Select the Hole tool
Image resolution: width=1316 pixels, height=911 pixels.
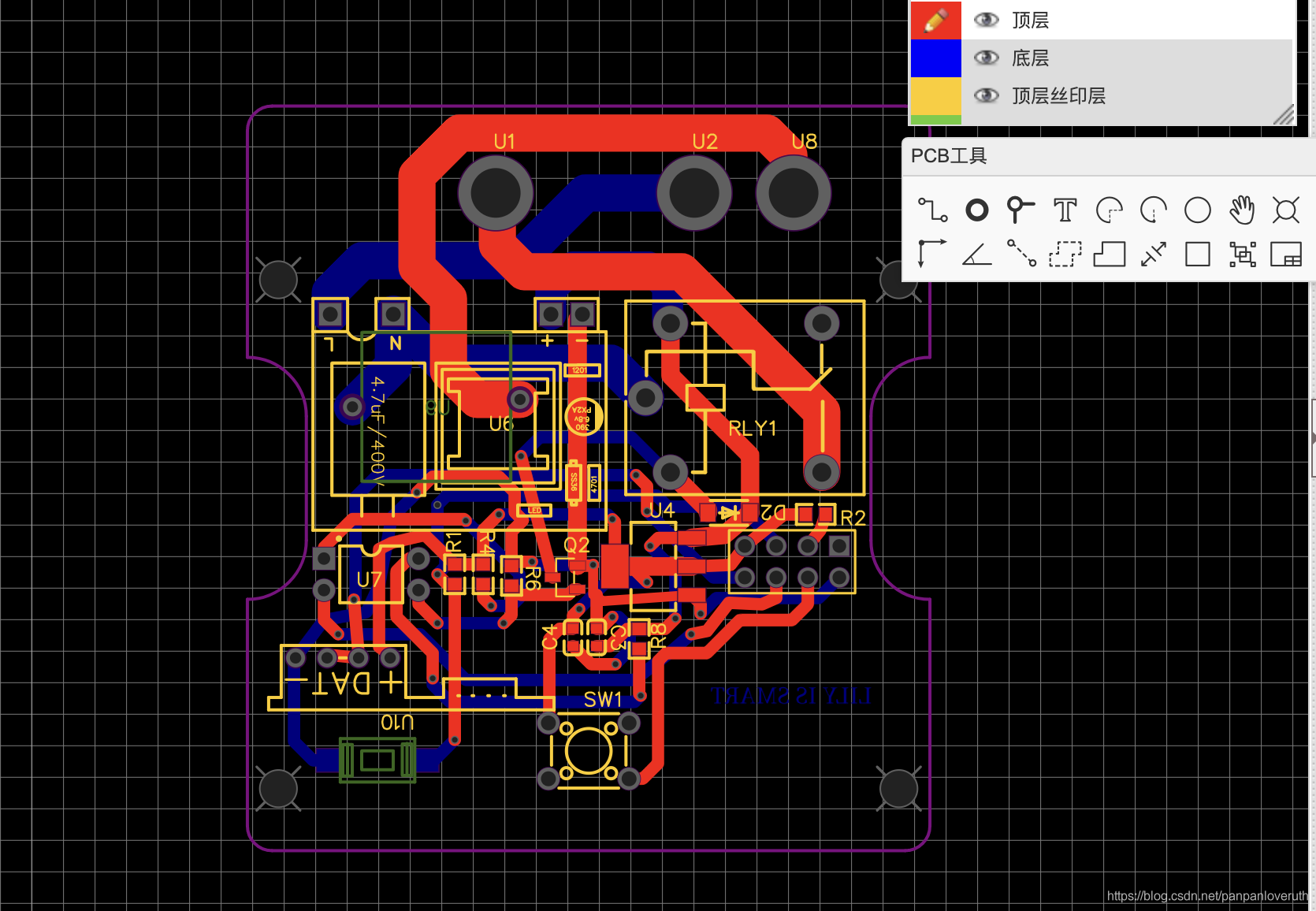pos(1286,210)
